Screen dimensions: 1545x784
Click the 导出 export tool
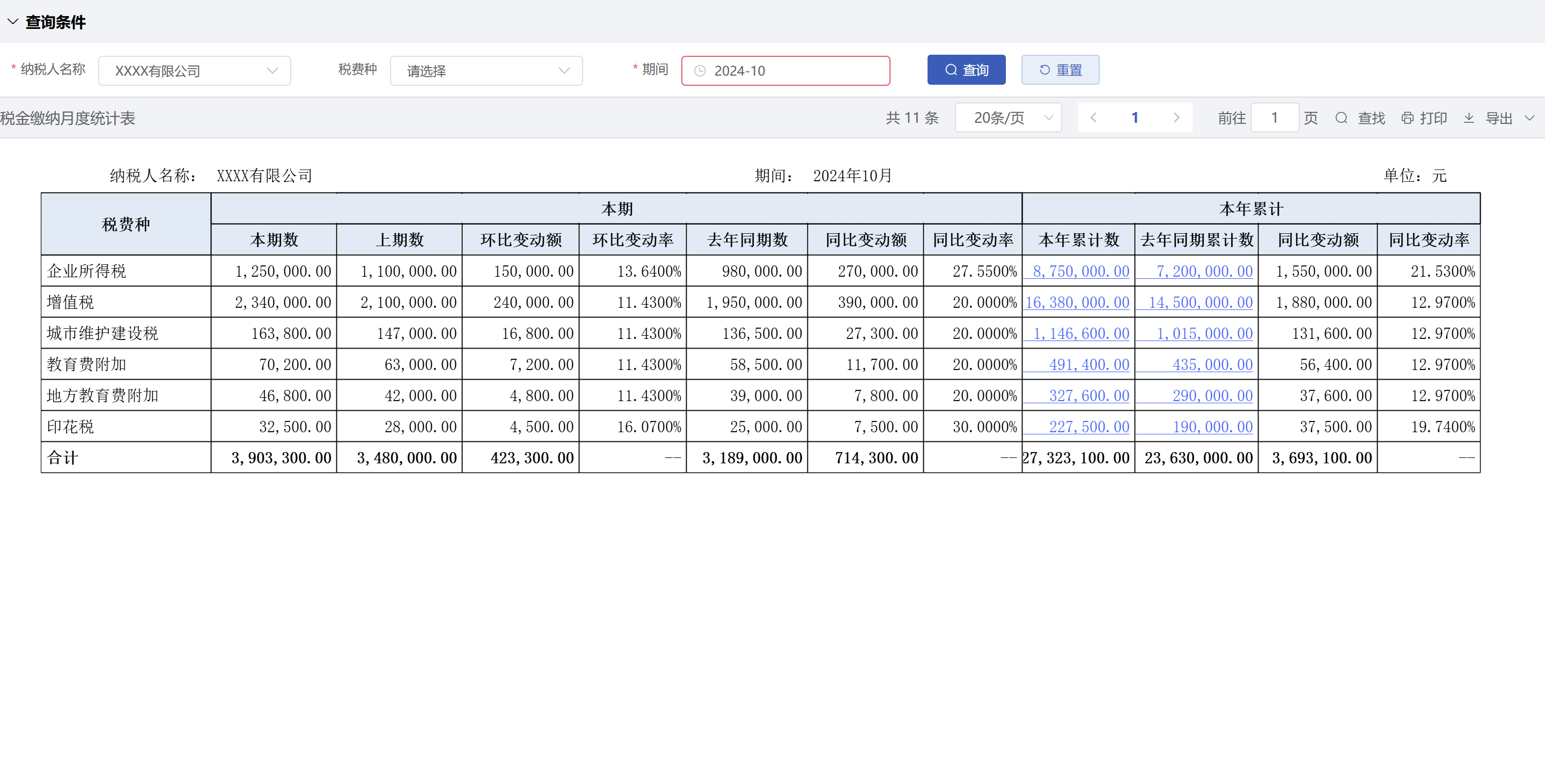click(1488, 118)
